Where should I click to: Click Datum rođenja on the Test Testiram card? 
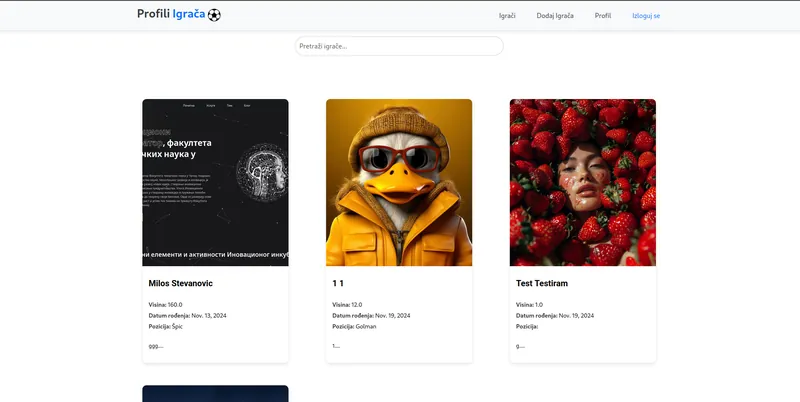555,315
